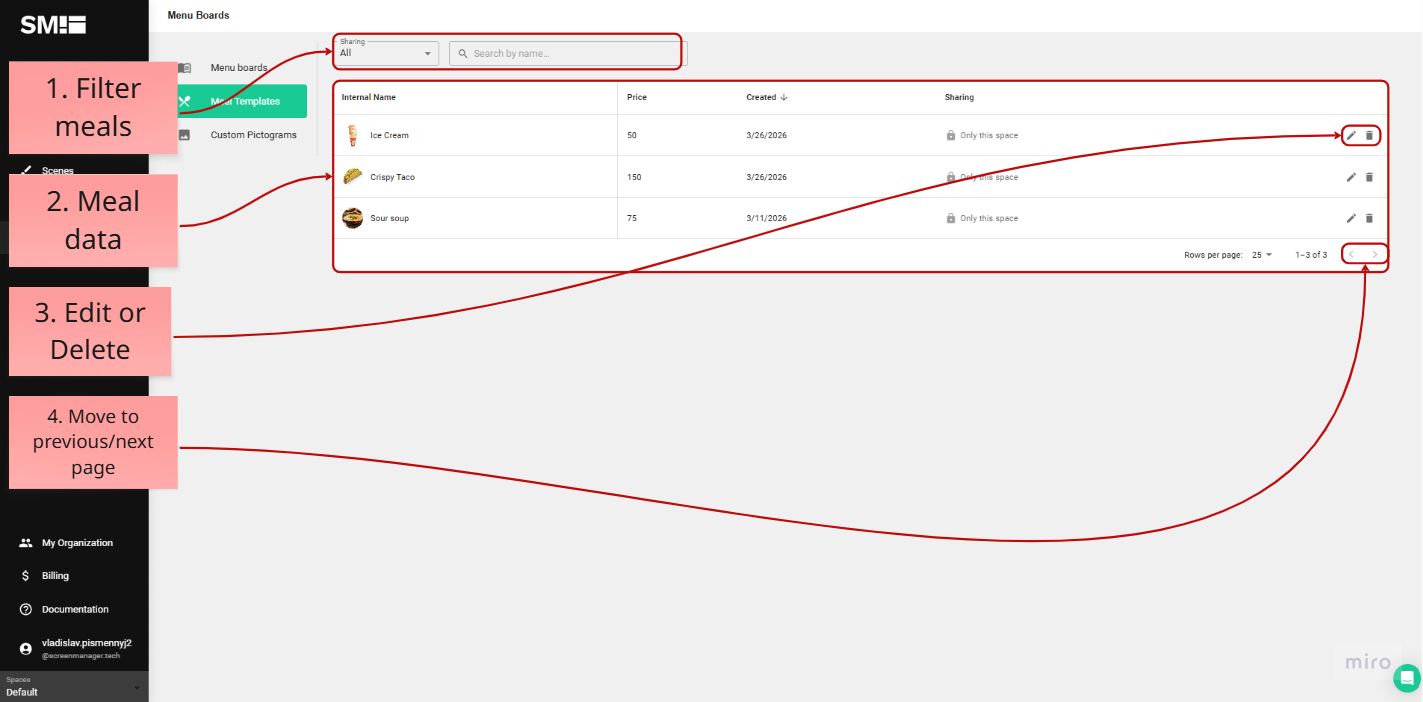Viewport: 1423px width, 702px height.
Task: Open the Documentation link
Action: [x=74, y=609]
